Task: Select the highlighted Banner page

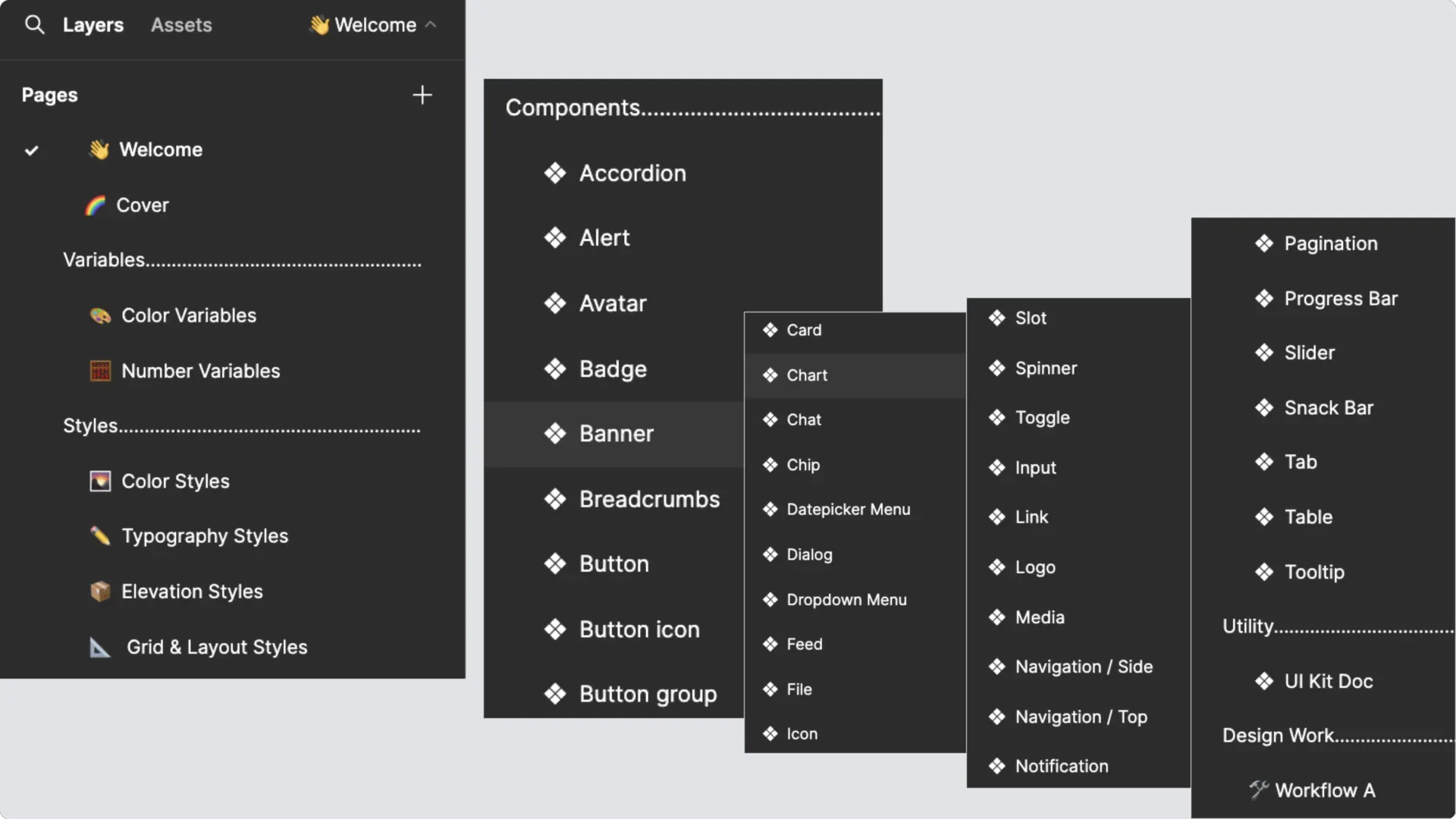Action: click(614, 434)
